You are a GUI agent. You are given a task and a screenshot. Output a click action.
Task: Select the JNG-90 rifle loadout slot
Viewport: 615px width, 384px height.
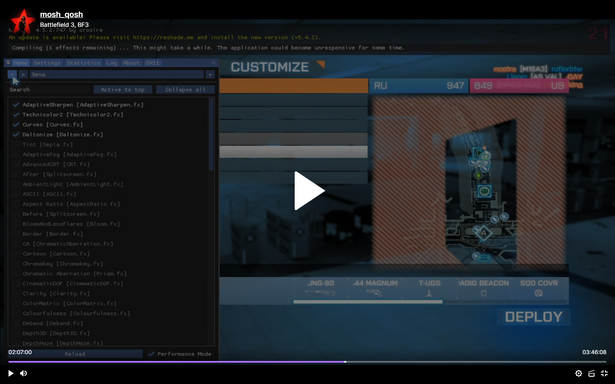320,289
